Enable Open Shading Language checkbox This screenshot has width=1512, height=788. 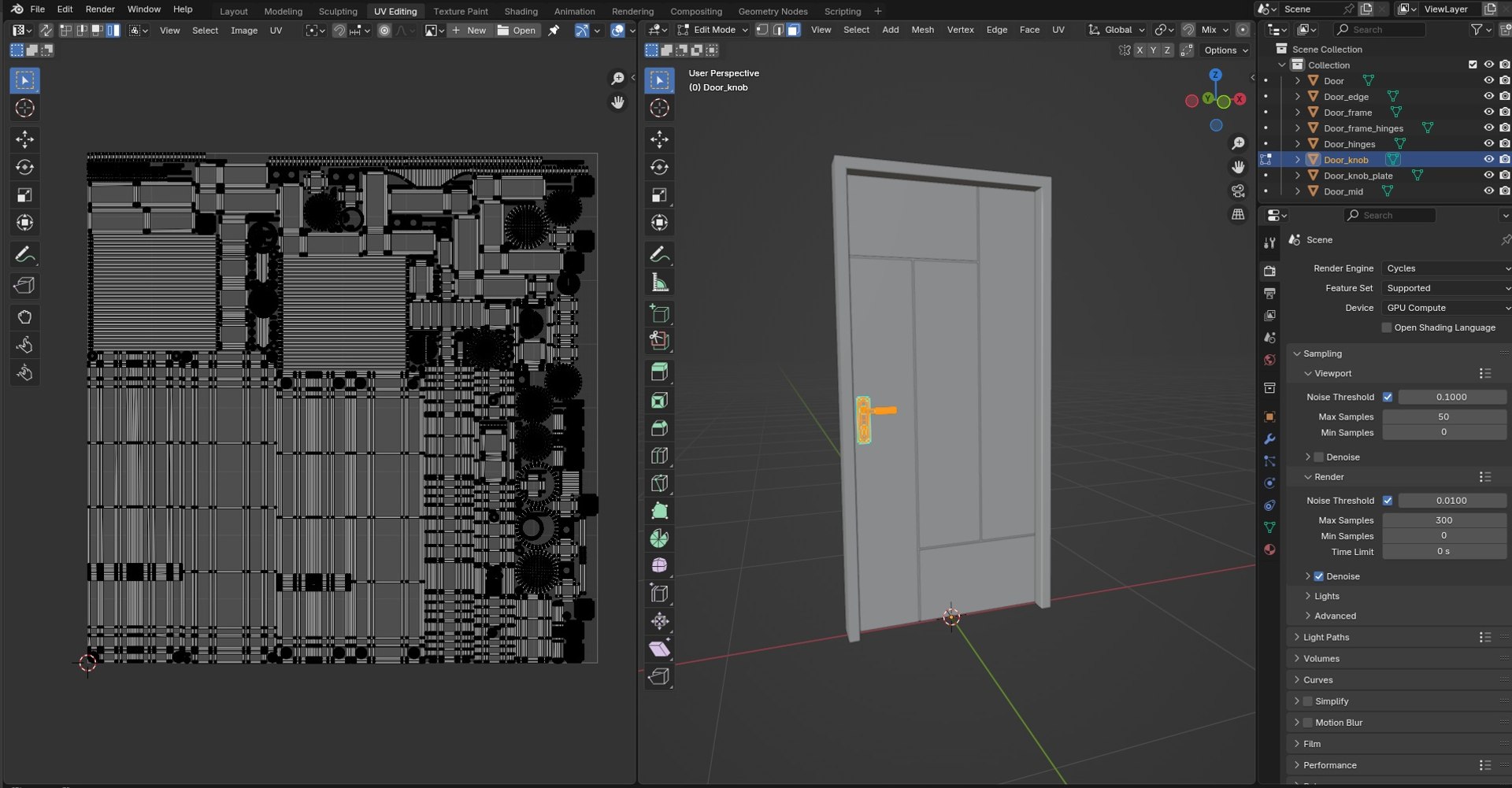(1387, 327)
